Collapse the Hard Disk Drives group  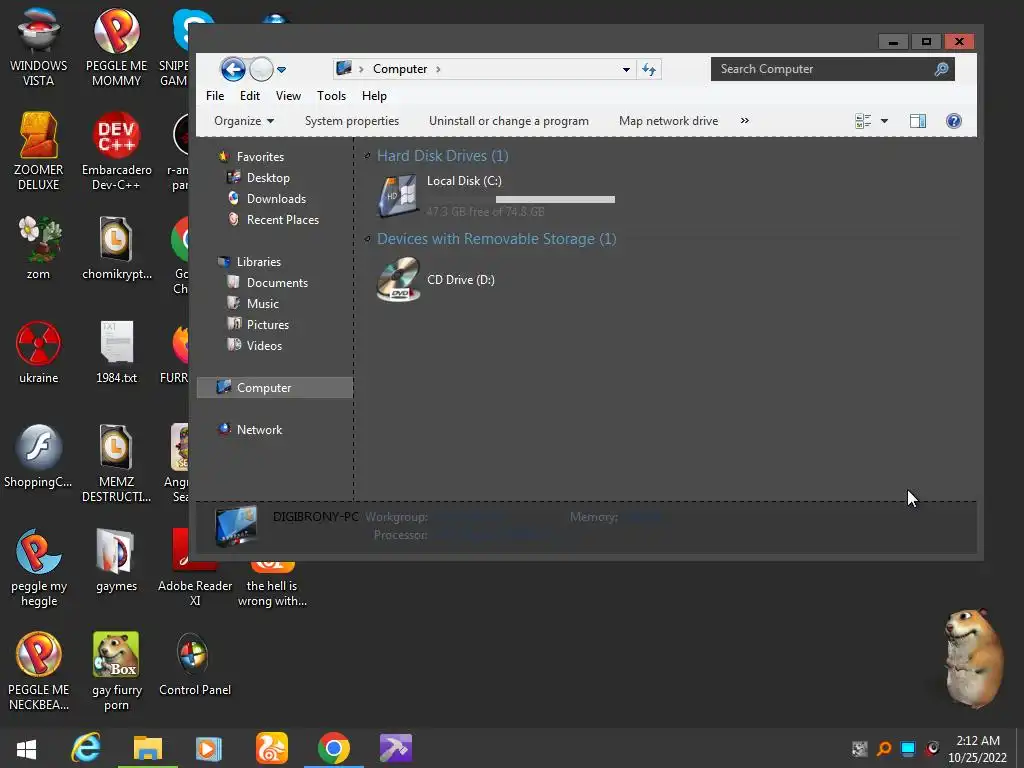[x=368, y=155]
